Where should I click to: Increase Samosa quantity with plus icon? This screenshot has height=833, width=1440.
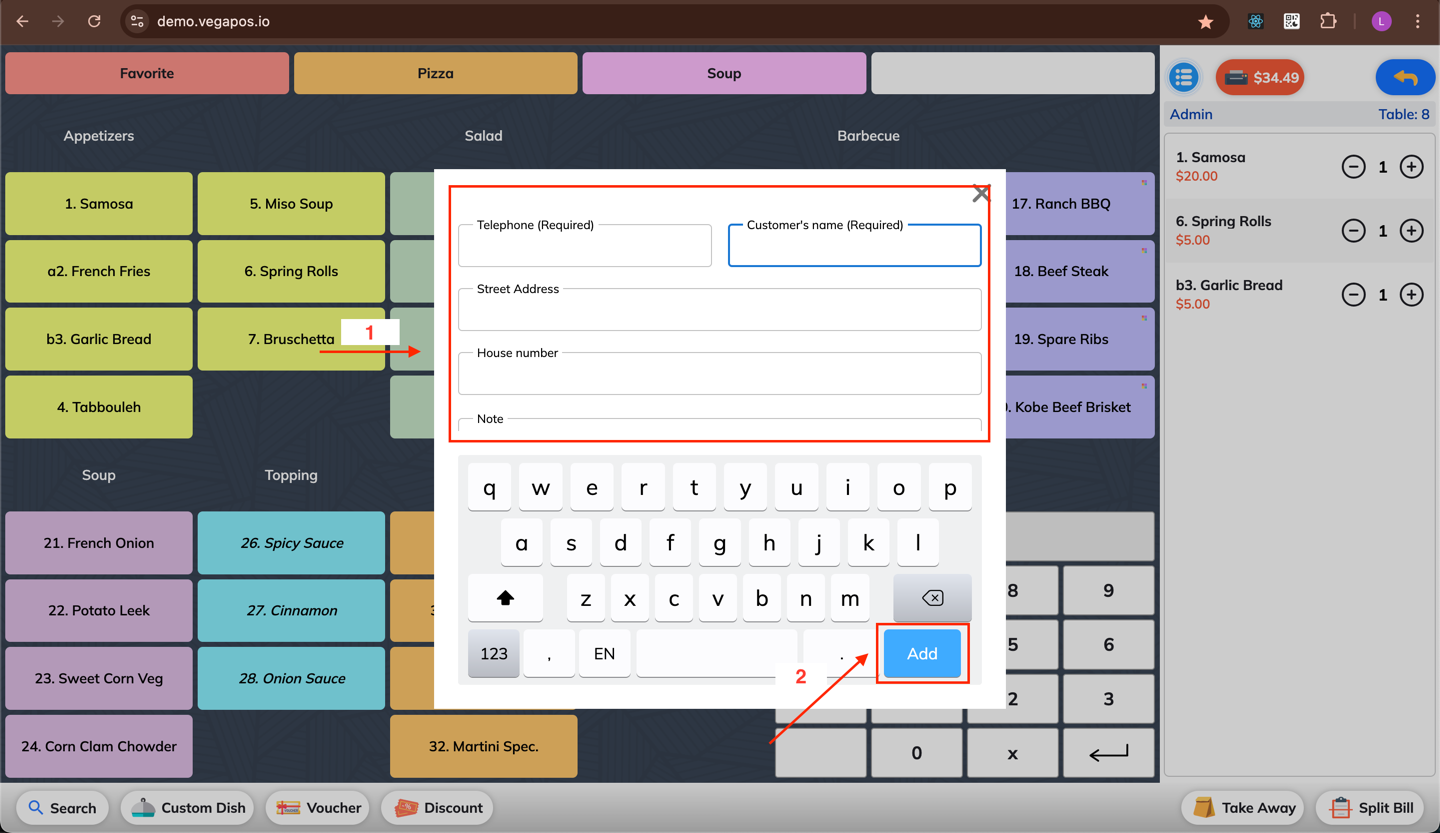1411,167
